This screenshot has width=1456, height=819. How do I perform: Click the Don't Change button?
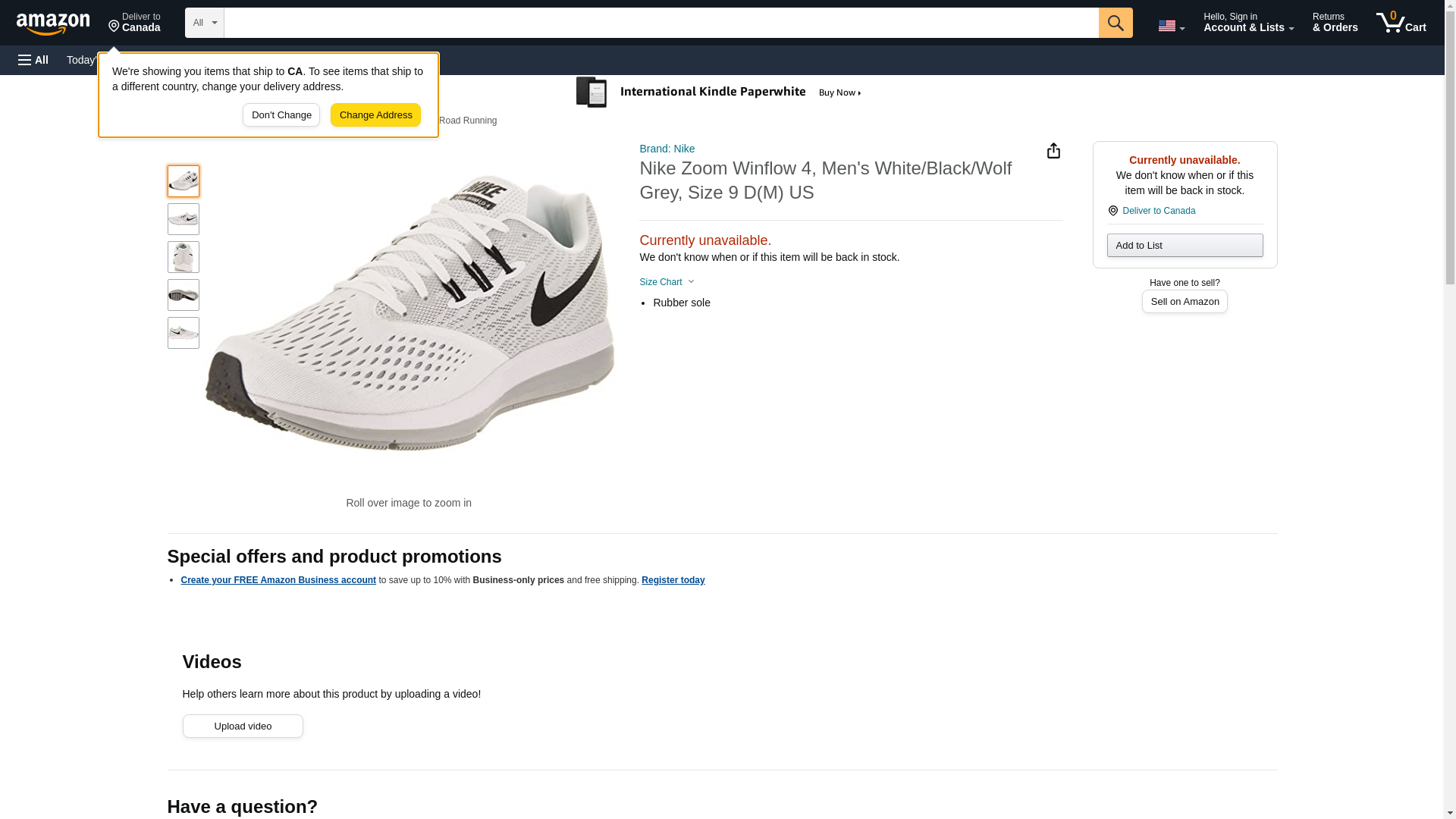point(281,115)
